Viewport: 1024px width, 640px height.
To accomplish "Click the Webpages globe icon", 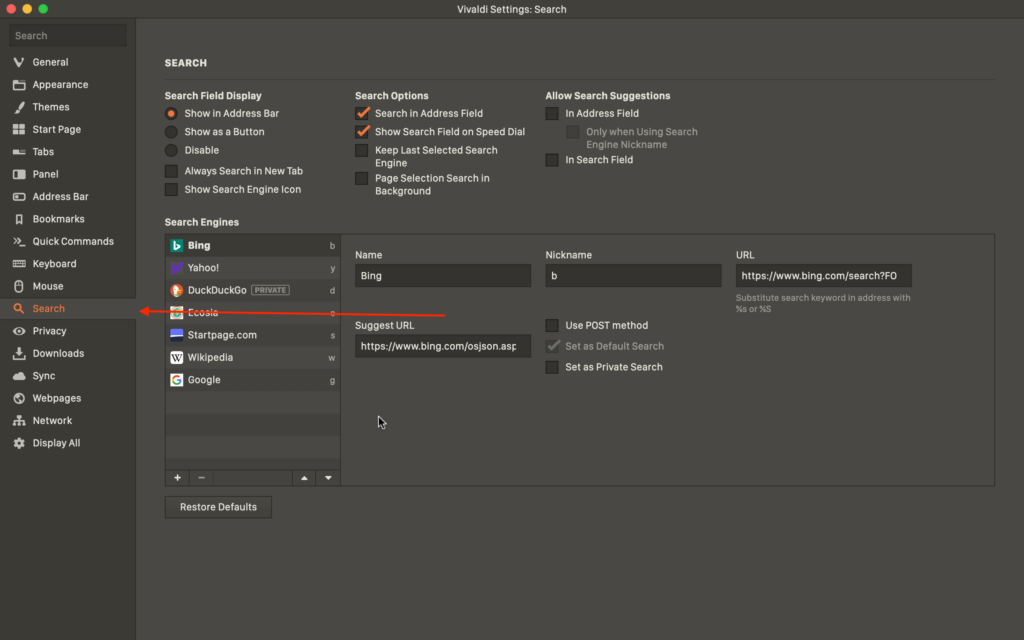I will point(19,398).
